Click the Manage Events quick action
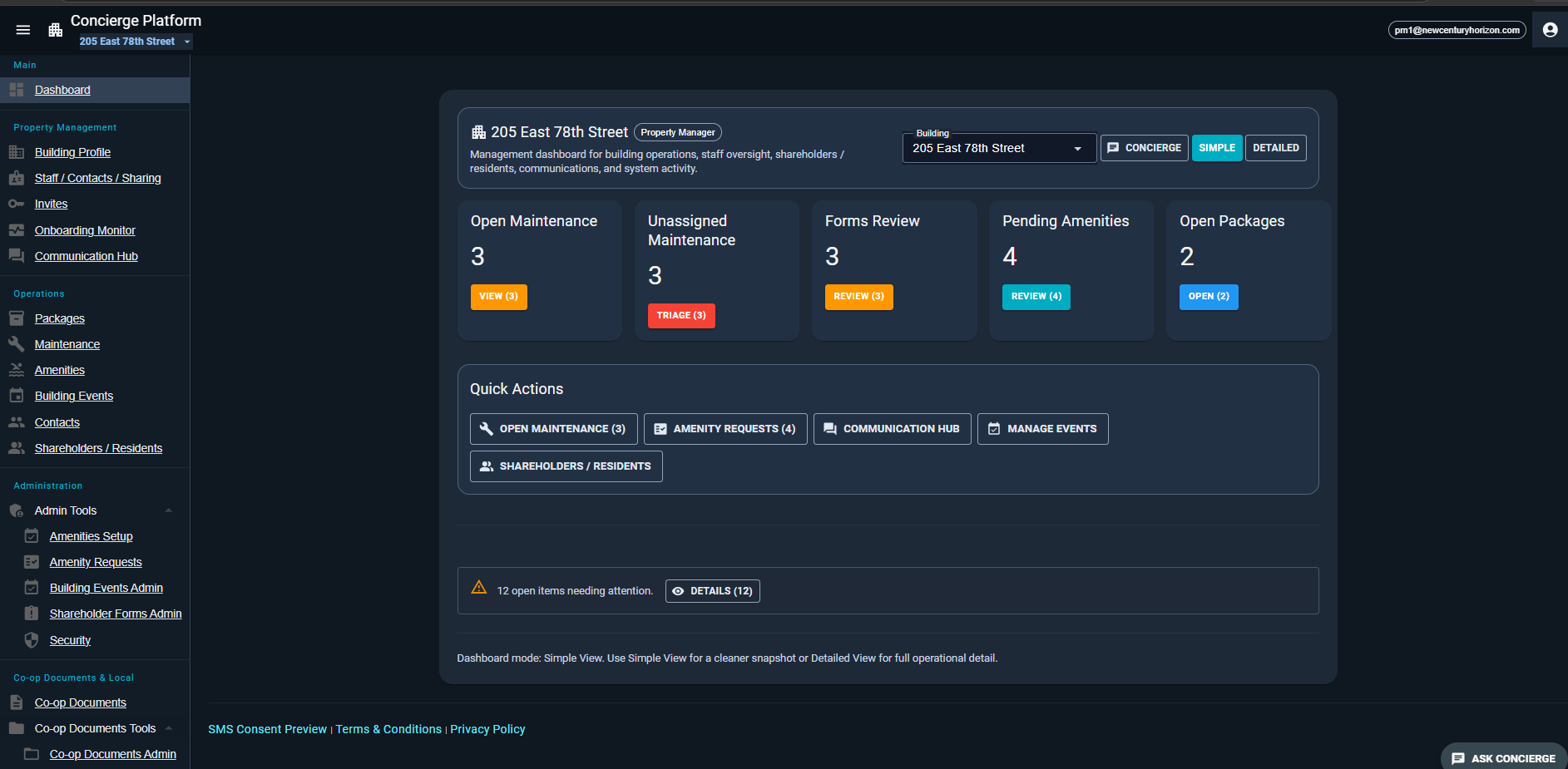Screen dimensions: 1568x769 pyautogui.click(x=1043, y=429)
